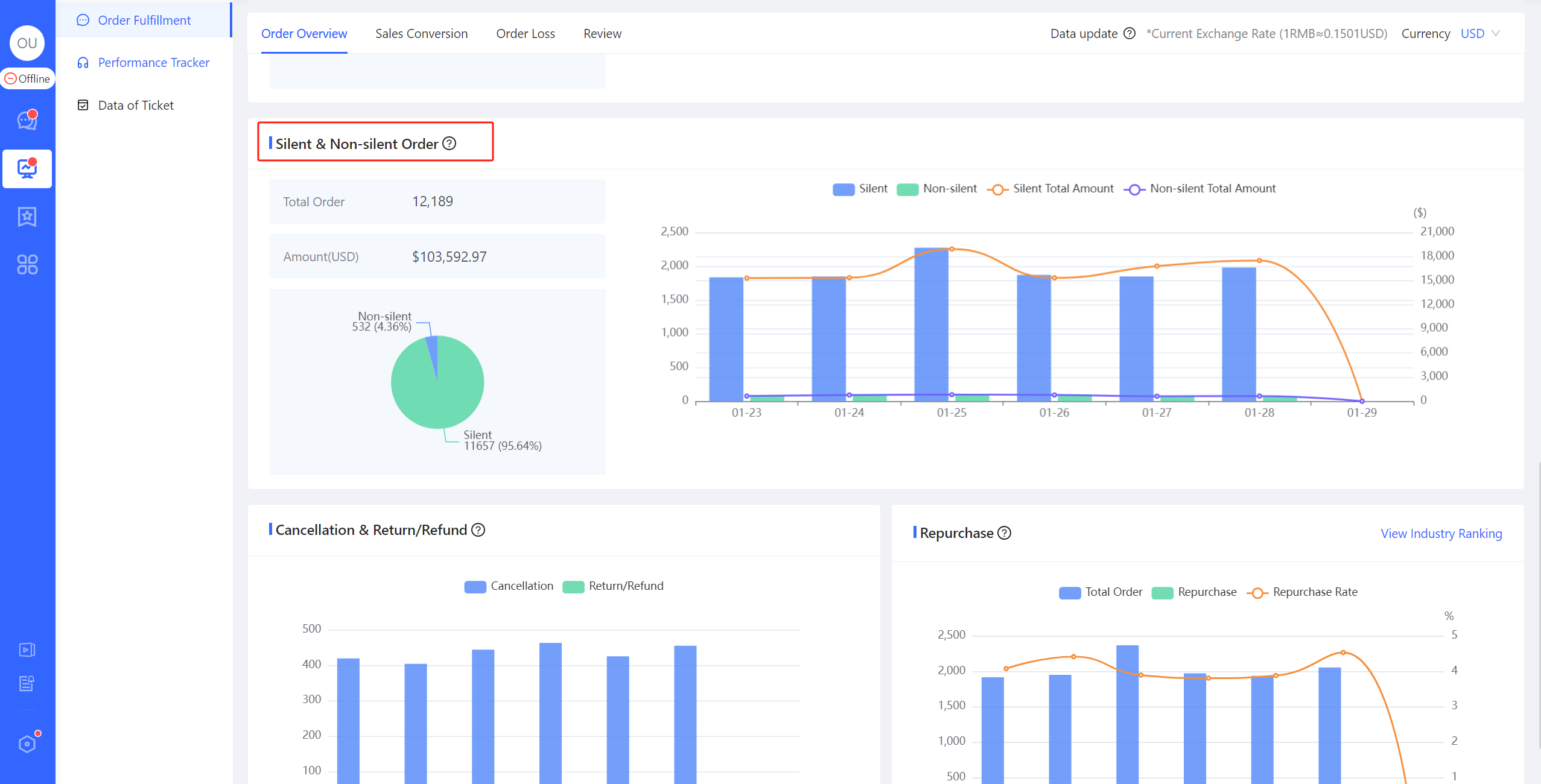Click help icon beside Cancellation & Return/Refund
Image resolution: width=1541 pixels, height=784 pixels.
478,530
